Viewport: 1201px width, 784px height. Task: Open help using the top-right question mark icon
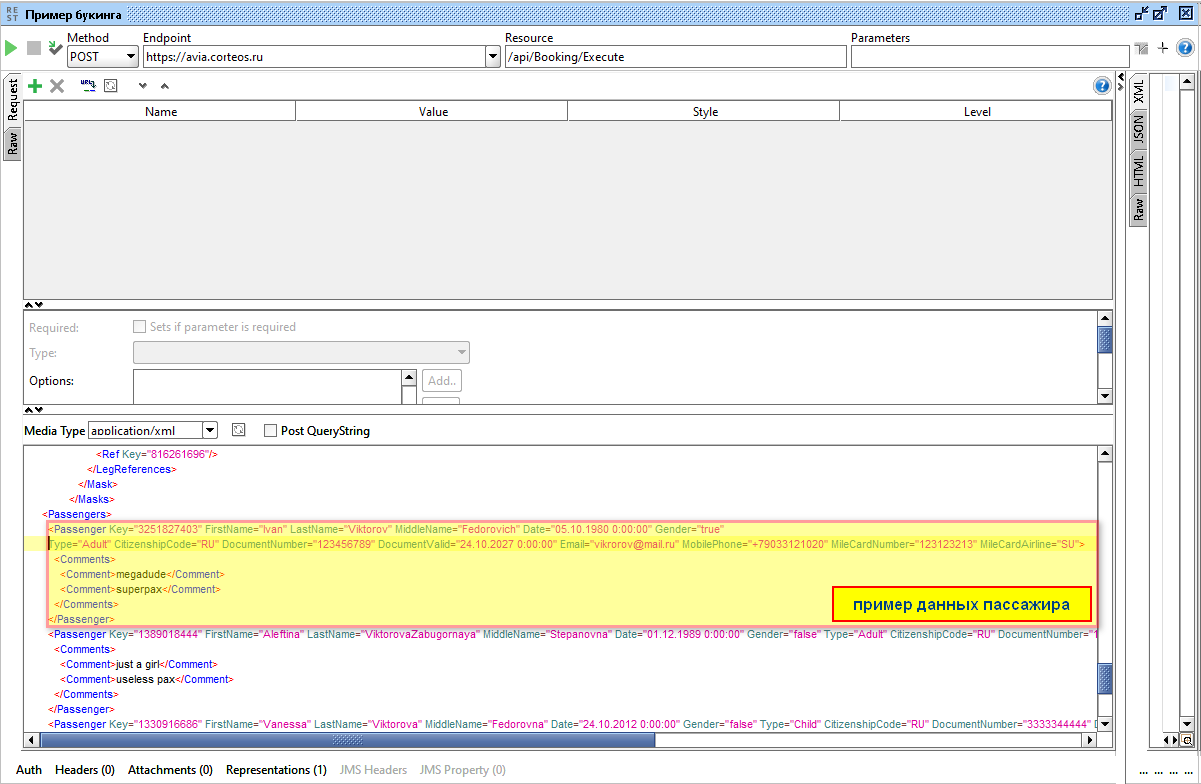coord(1185,48)
